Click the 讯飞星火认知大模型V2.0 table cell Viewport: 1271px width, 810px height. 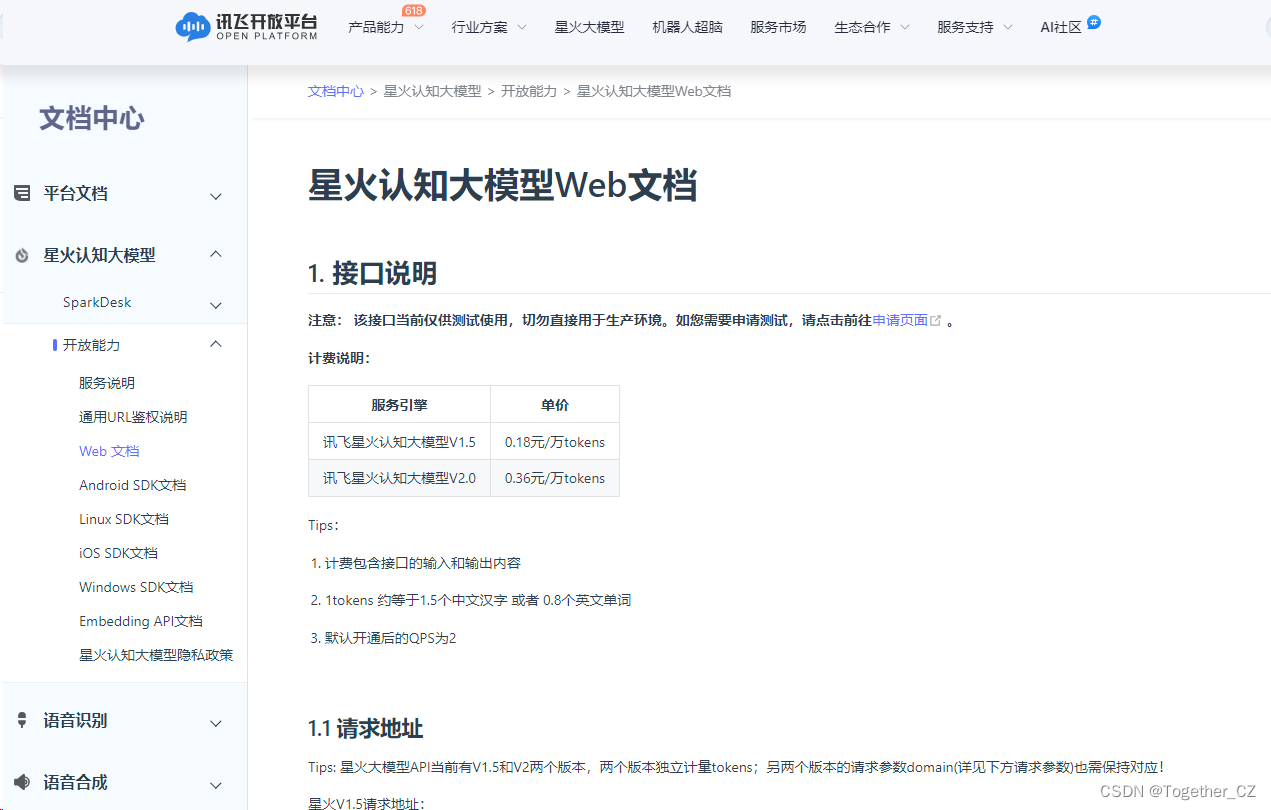[399, 478]
